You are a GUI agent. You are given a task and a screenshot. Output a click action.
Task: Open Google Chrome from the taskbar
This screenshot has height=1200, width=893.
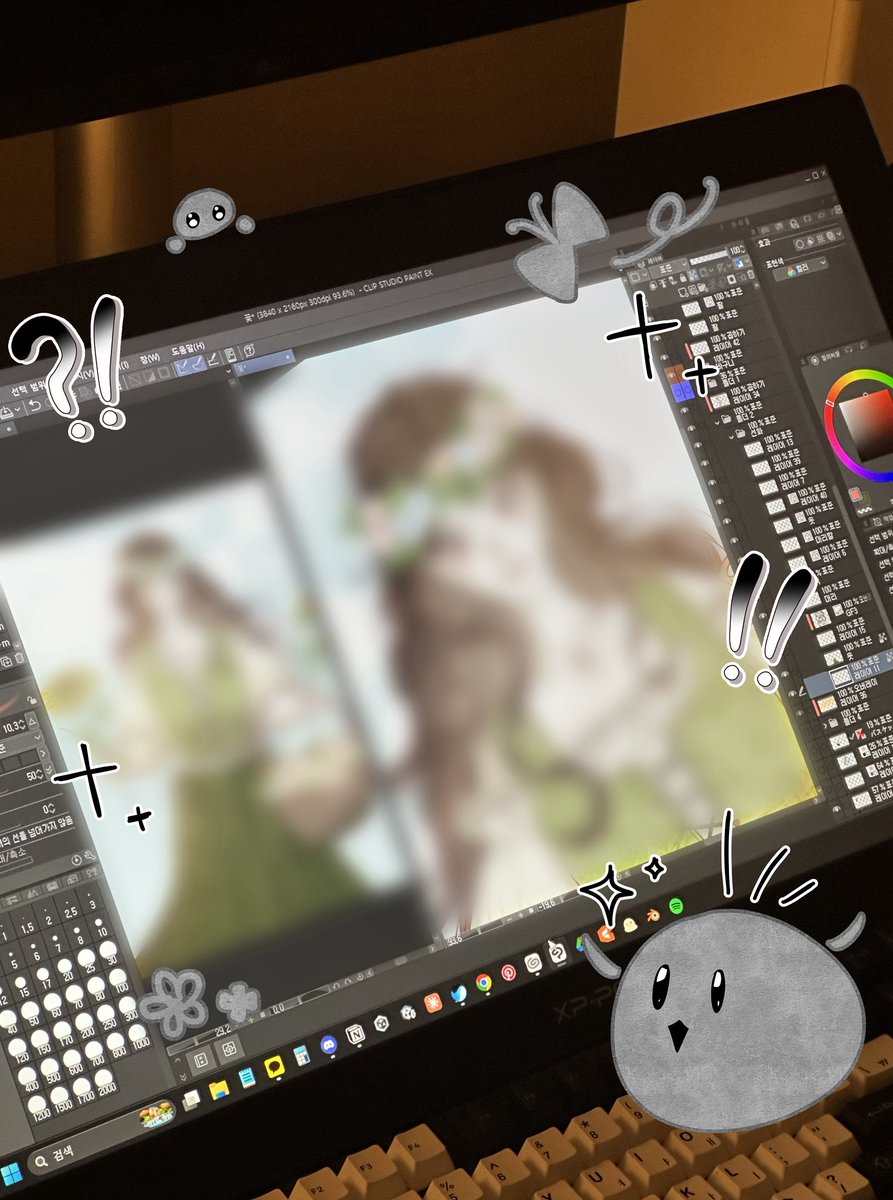483,984
